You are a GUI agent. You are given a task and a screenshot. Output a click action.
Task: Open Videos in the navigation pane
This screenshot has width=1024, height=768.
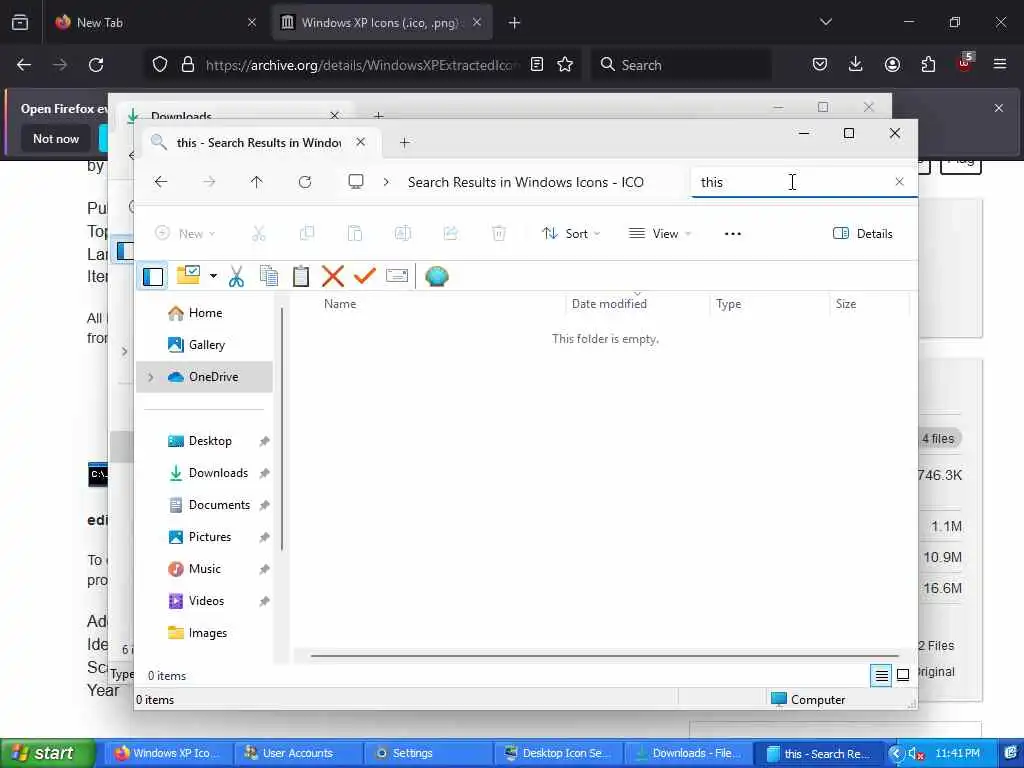click(x=204, y=601)
